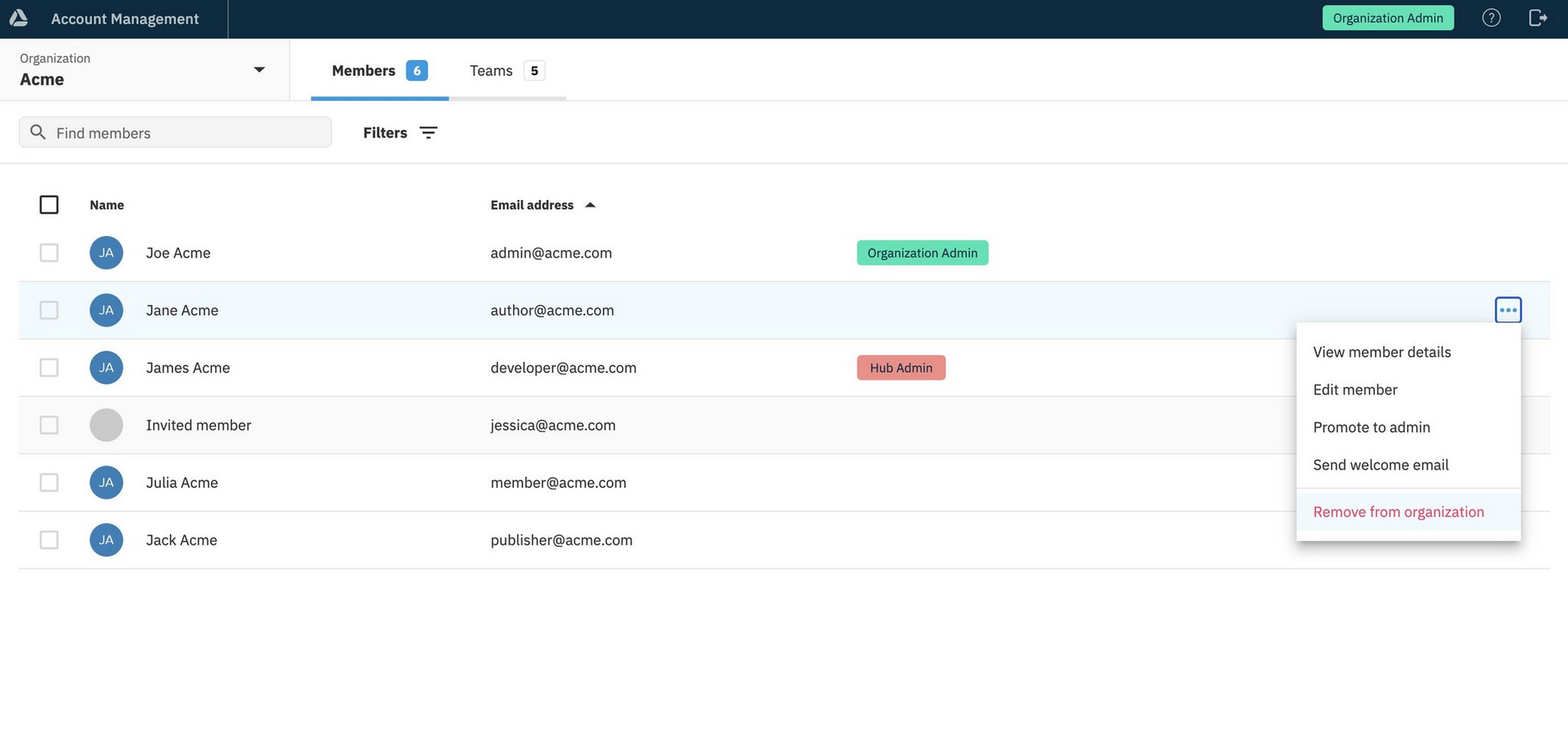Click the three-dot menu for Jane Acme
The width and height of the screenshot is (1568, 753).
1507,310
